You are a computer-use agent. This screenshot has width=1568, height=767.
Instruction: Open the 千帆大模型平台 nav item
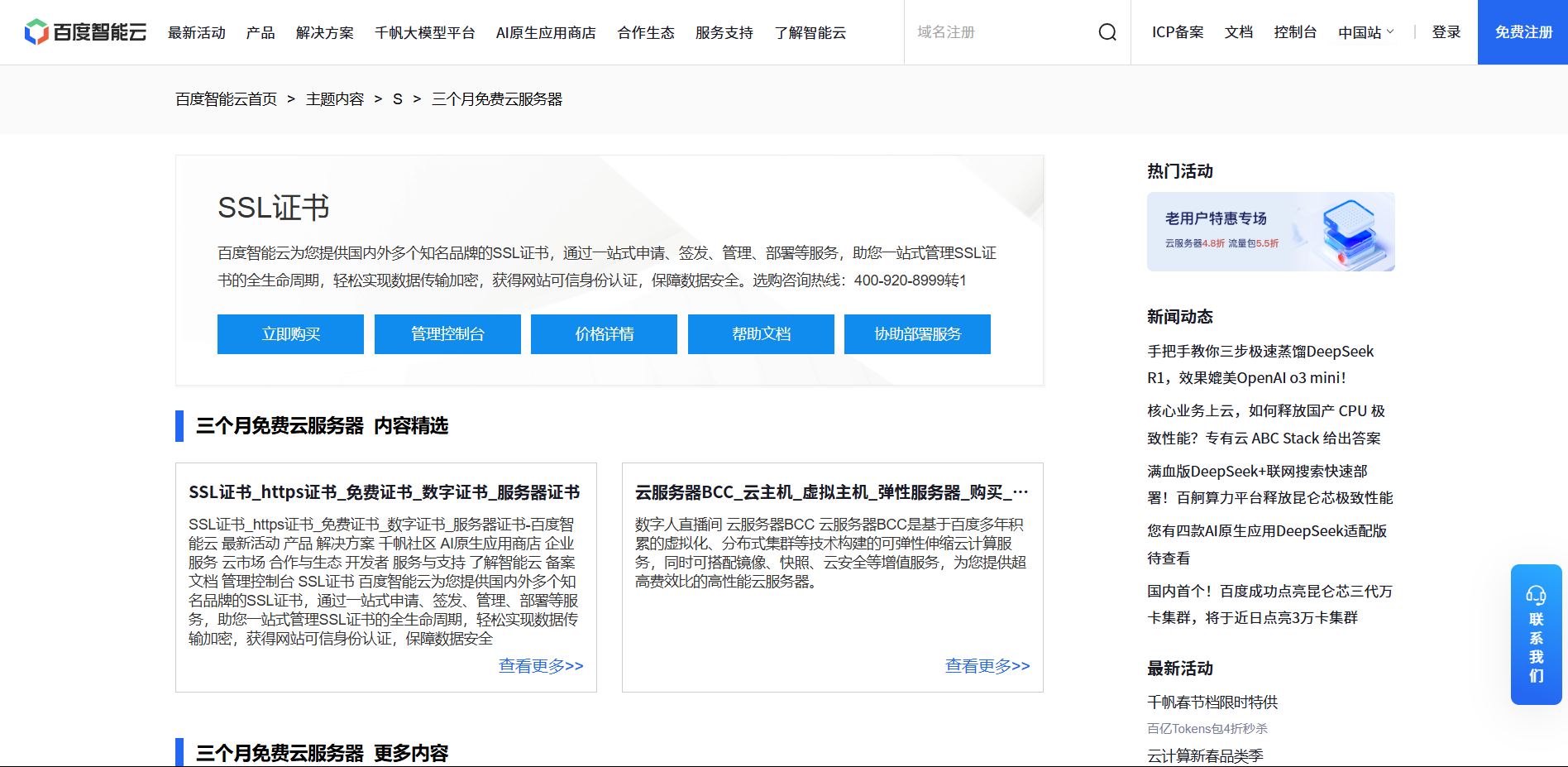424,32
